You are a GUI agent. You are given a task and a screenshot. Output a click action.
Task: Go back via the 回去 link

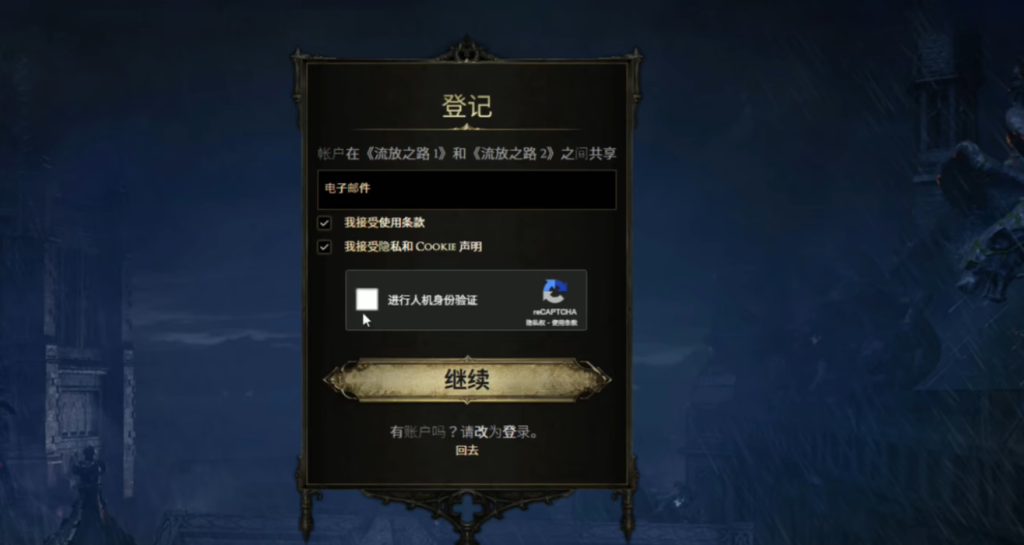coord(467,450)
